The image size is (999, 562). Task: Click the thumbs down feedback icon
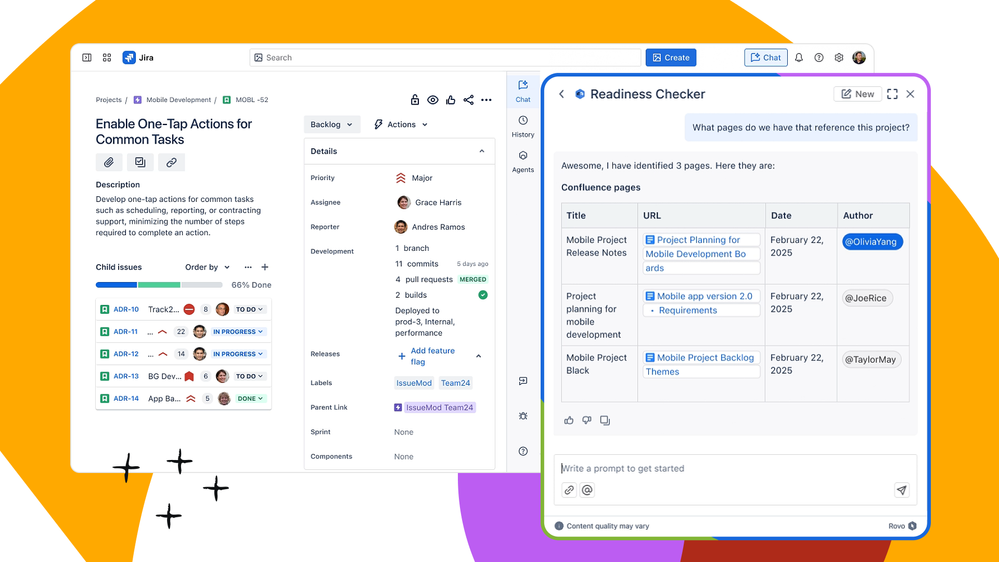[587, 420]
